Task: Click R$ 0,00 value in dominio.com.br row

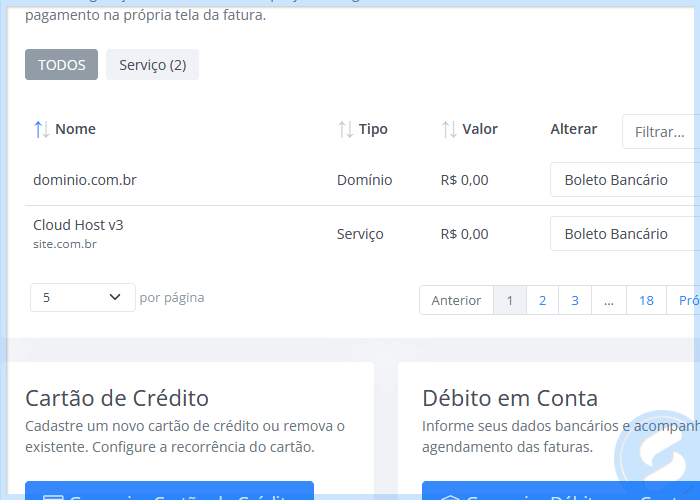Action: [464, 180]
